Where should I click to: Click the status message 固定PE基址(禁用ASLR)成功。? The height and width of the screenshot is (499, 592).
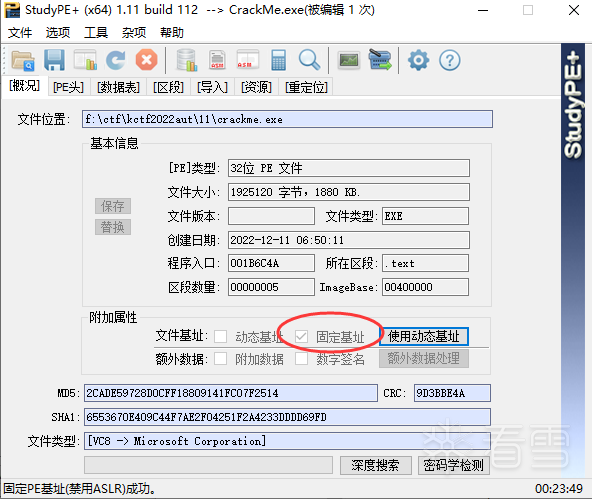point(79,489)
